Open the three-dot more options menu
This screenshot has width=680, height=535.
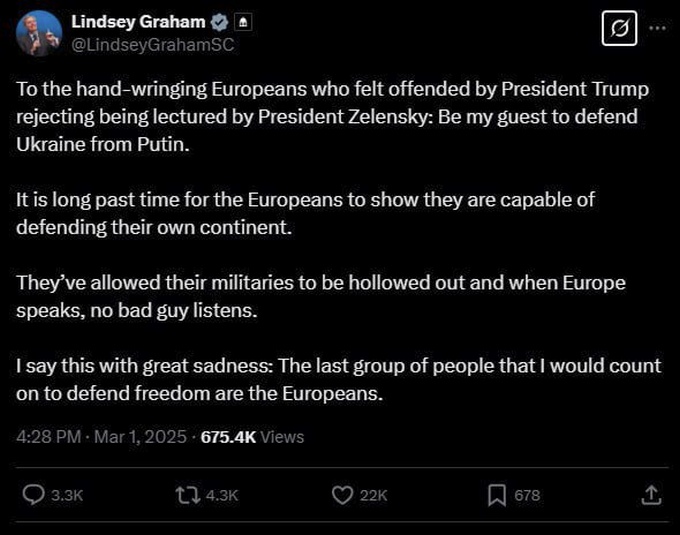(657, 27)
